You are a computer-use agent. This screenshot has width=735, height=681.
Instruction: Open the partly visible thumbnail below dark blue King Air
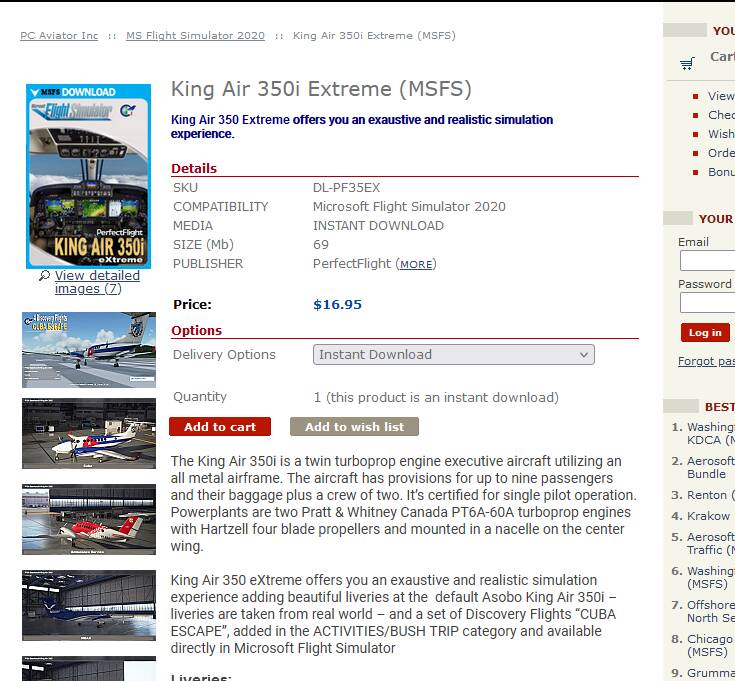click(89, 668)
